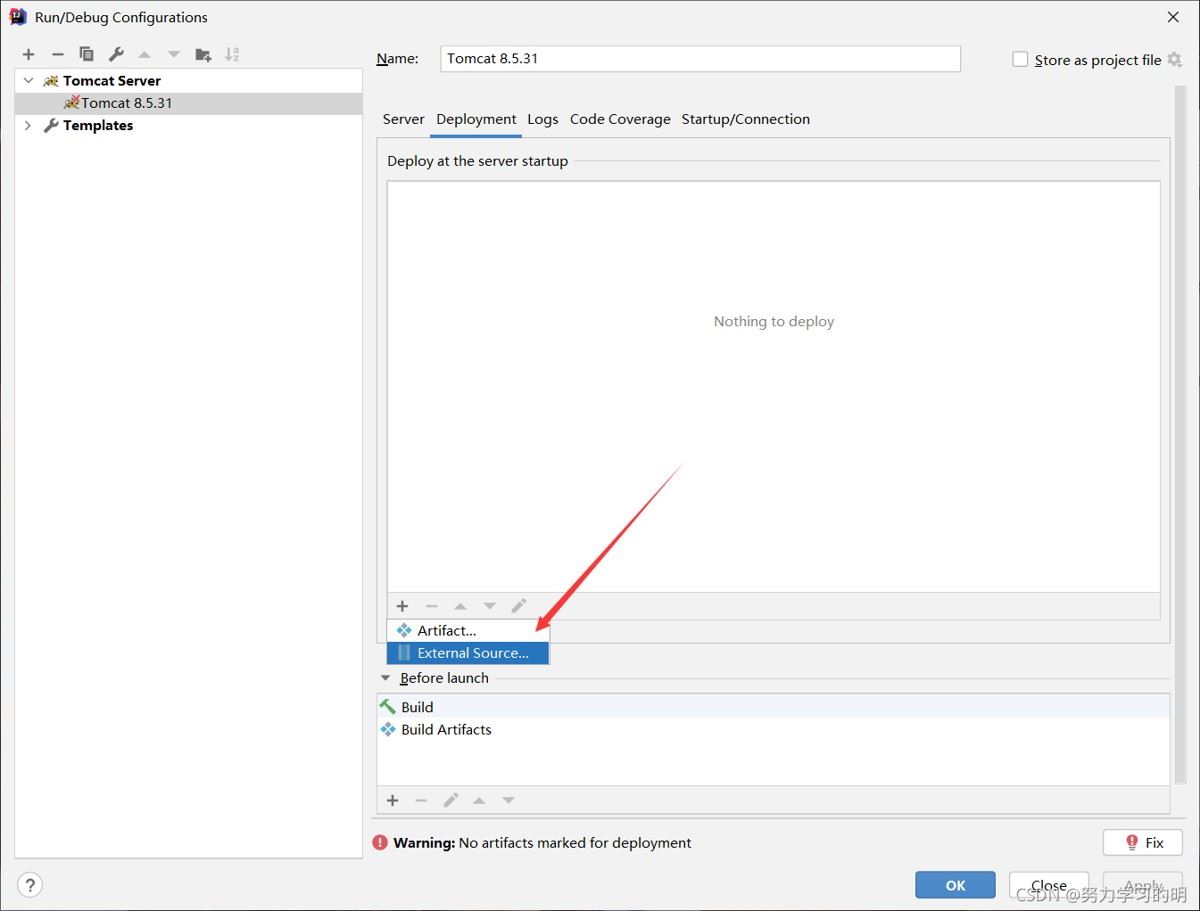The height and width of the screenshot is (911, 1200).
Task: Select the Tomcat Server group row
Action: coord(188,81)
